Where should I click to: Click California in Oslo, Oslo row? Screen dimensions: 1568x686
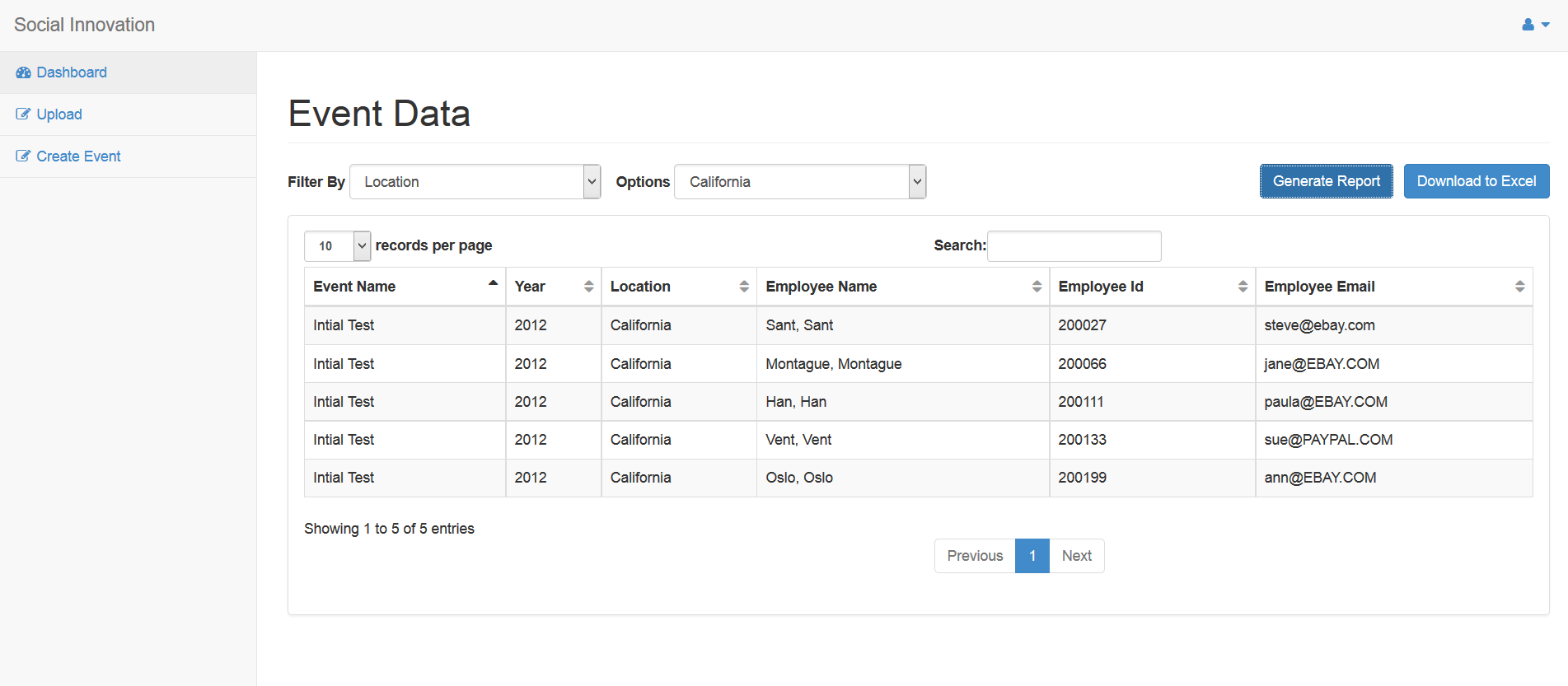point(640,478)
